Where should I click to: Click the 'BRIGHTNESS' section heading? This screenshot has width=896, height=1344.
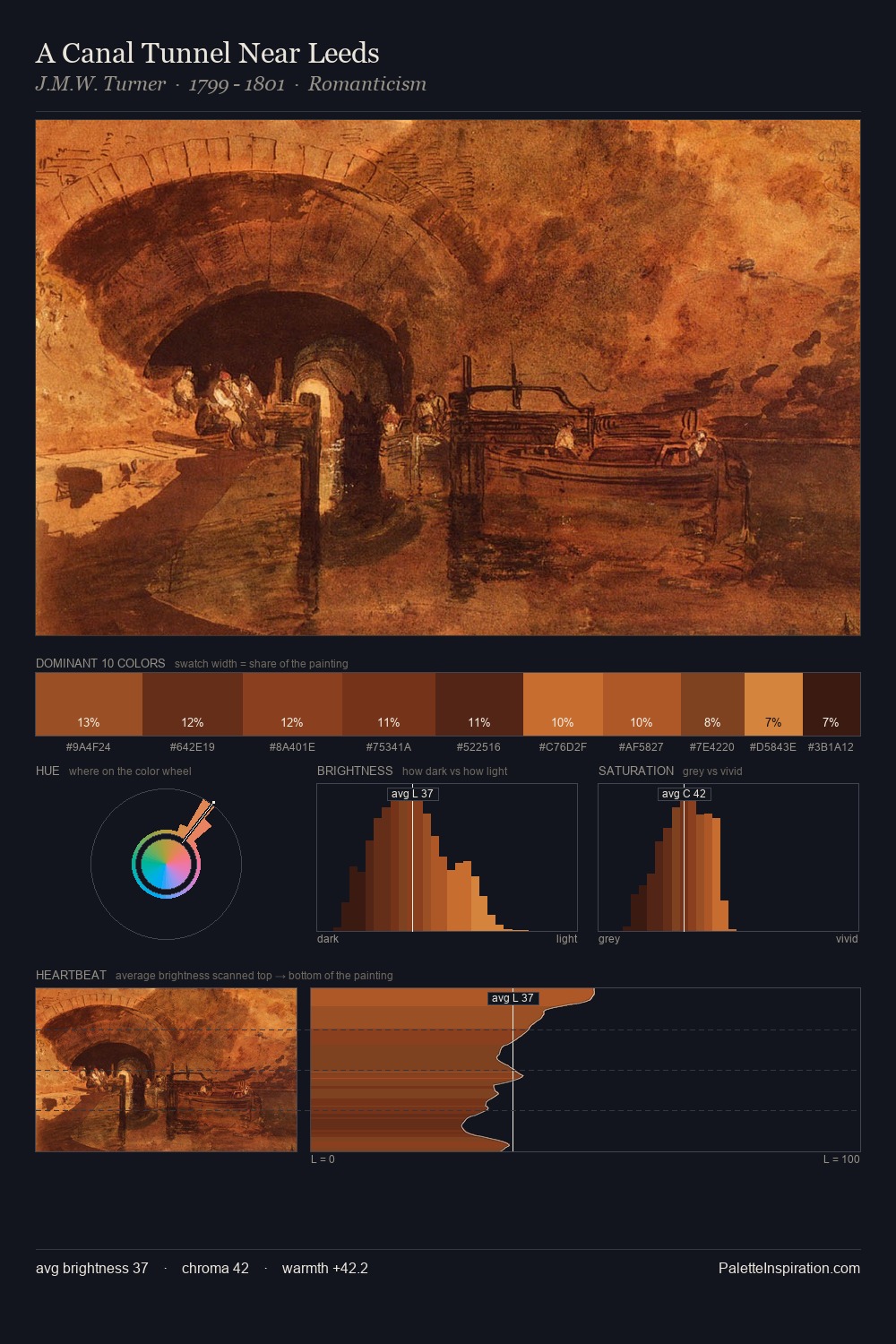[x=355, y=771]
